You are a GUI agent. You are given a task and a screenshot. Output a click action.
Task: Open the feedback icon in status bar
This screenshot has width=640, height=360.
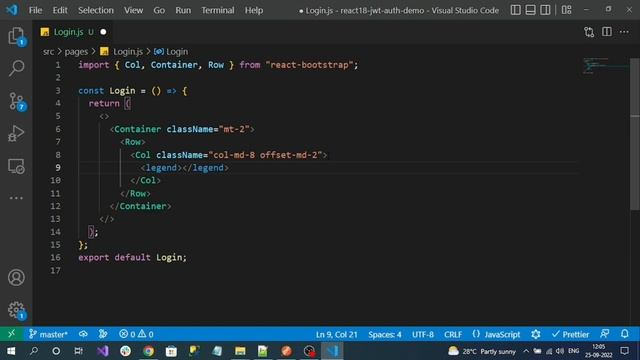pos(605,334)
